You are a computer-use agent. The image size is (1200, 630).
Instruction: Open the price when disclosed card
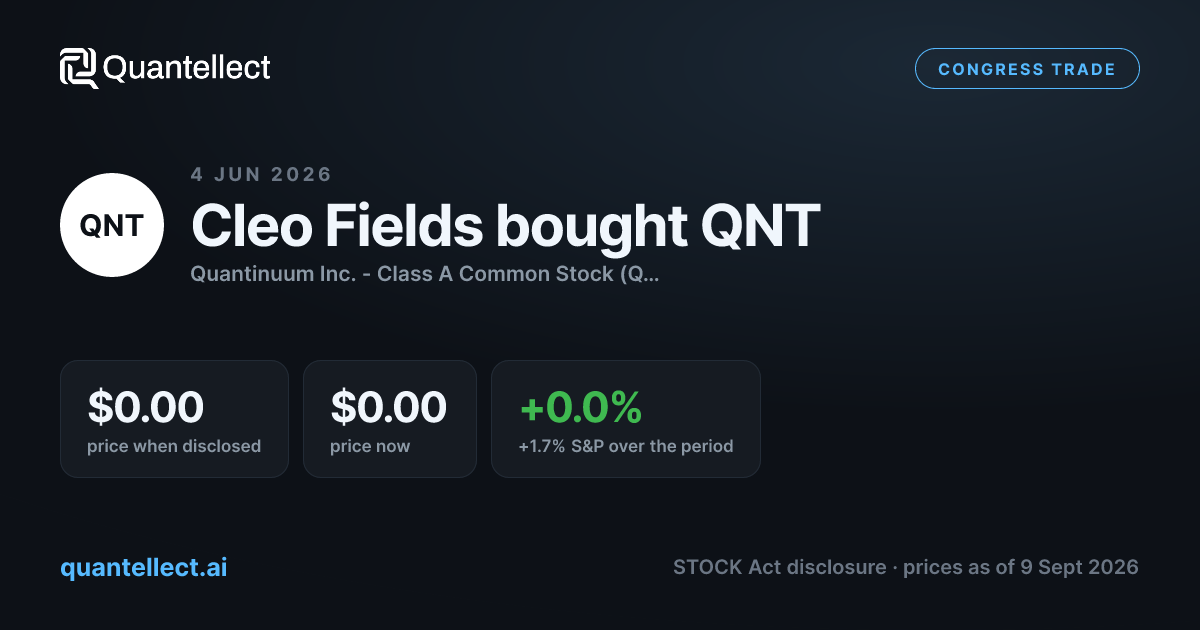[x=174, y=419]
